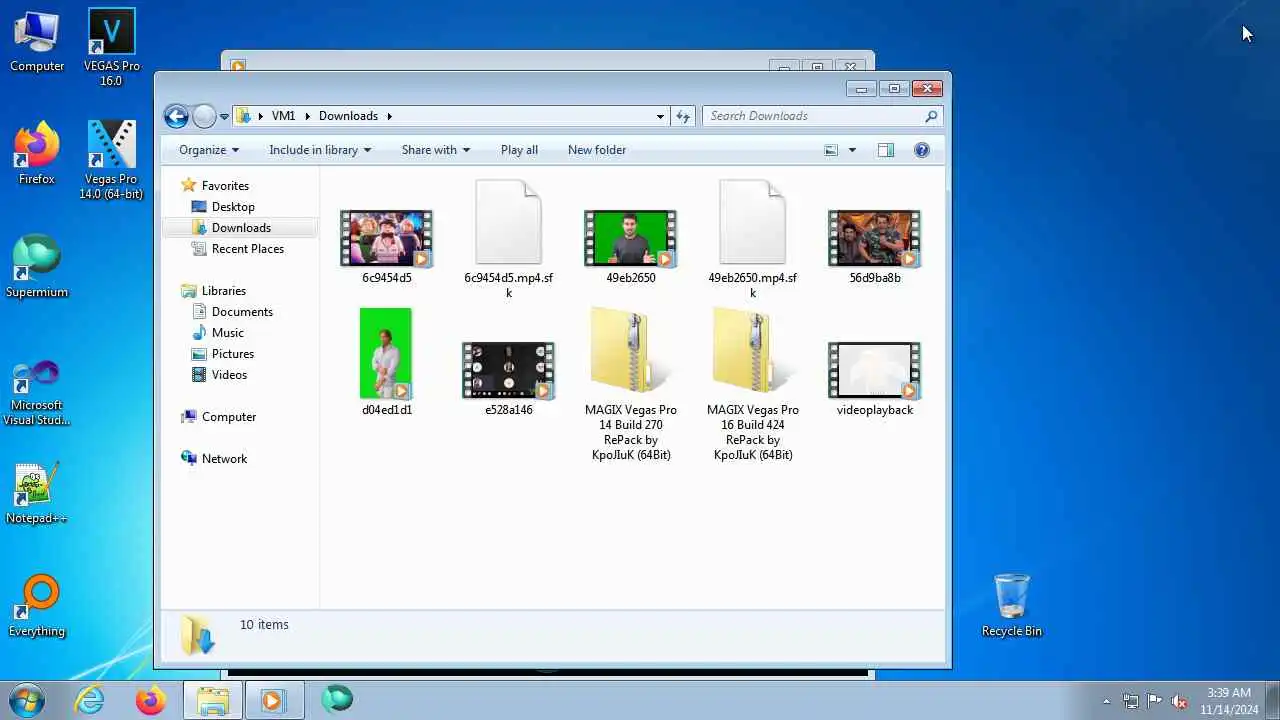Select the videoplayback video file
Image resolution: width=1280 pixels, height=720 pixels.
point(874,378)
